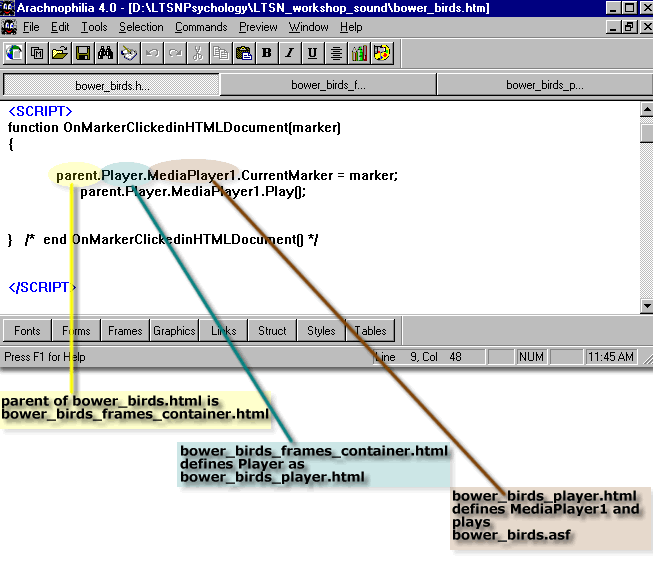Open the Tools menu
653x562 pixels.
(94, 27)
